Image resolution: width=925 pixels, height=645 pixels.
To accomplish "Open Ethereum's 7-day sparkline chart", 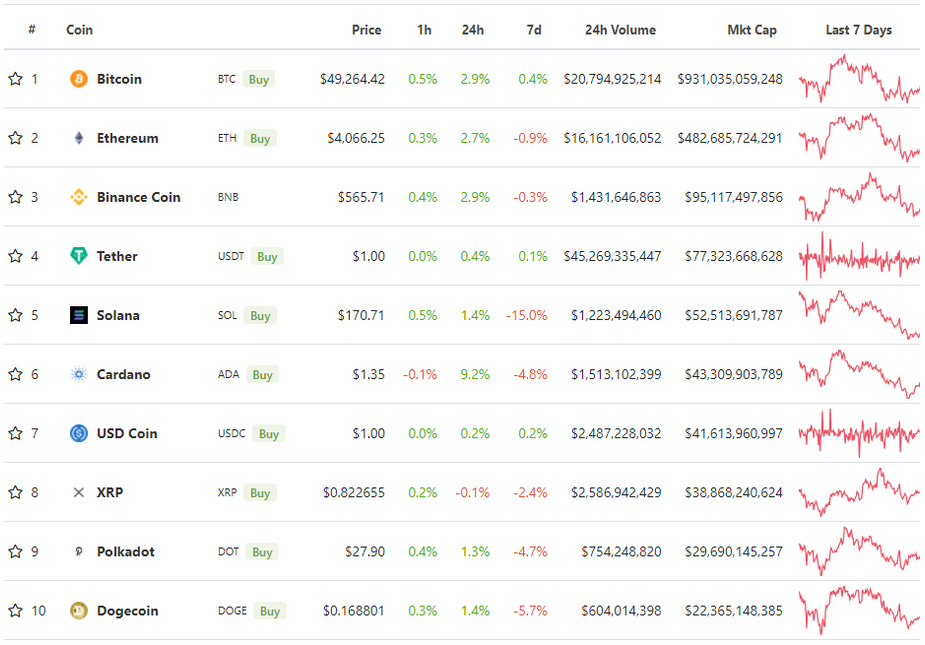I will click(860, 137).
